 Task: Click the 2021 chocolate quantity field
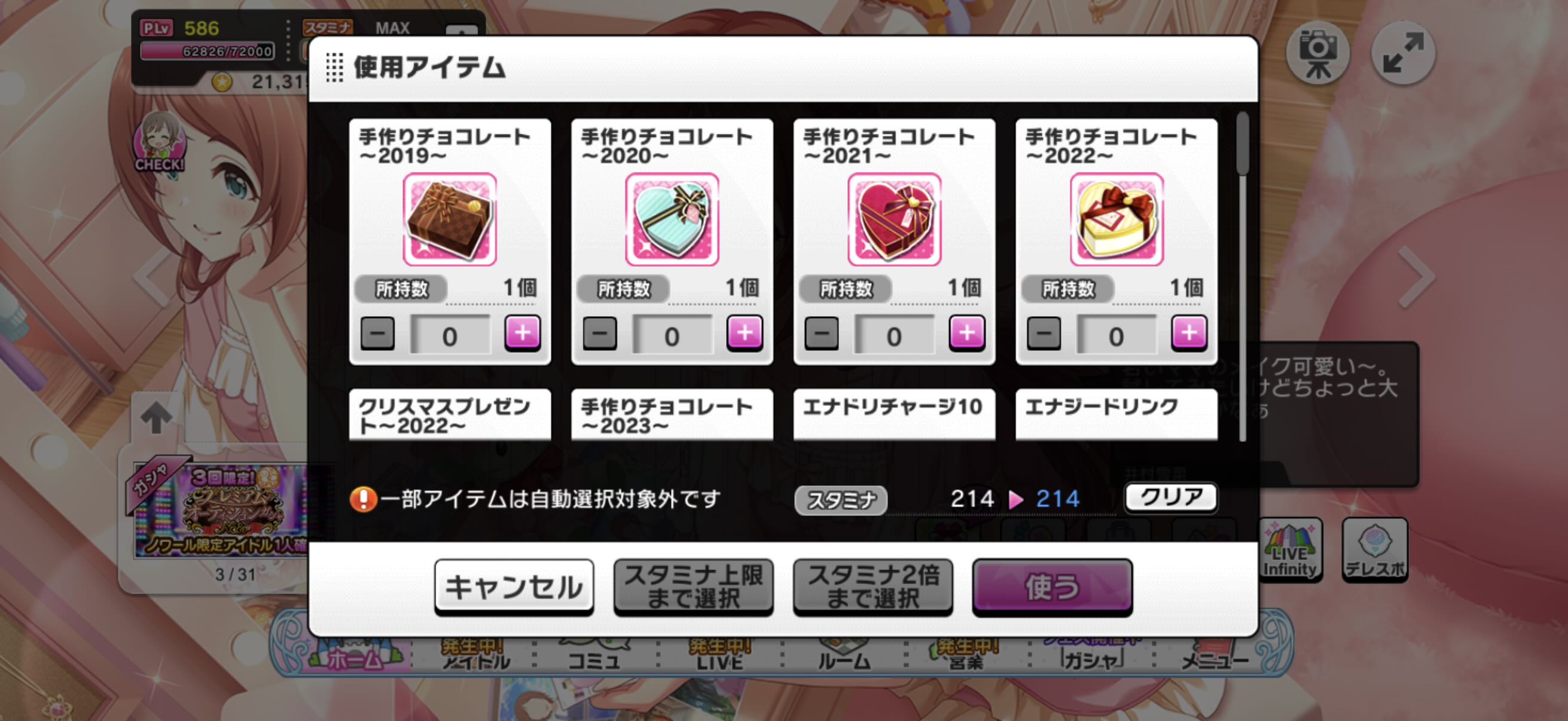click(x=894, y=335)
